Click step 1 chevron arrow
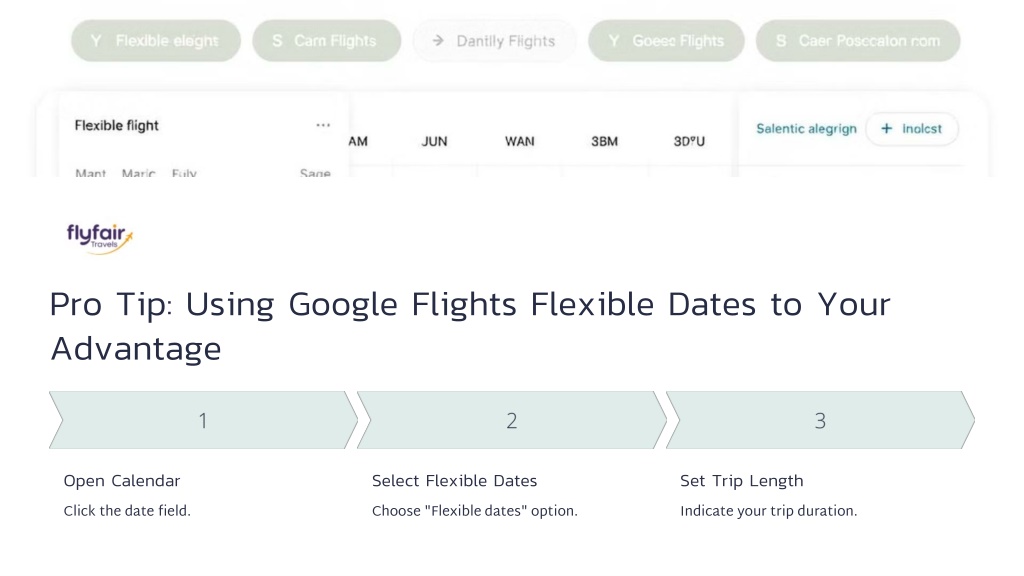The image size is (1024, 576). [x=203, y=420]
